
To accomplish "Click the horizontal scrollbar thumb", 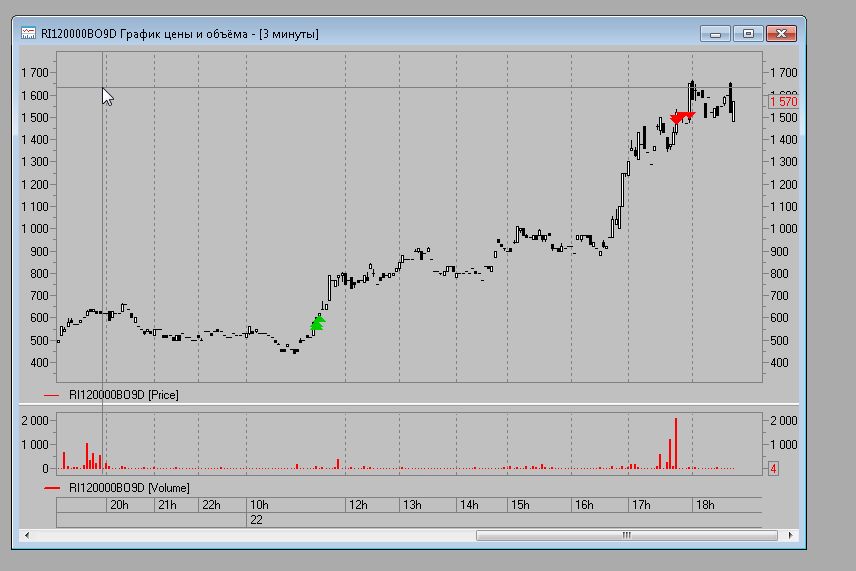I will click(x=627, y=535).
